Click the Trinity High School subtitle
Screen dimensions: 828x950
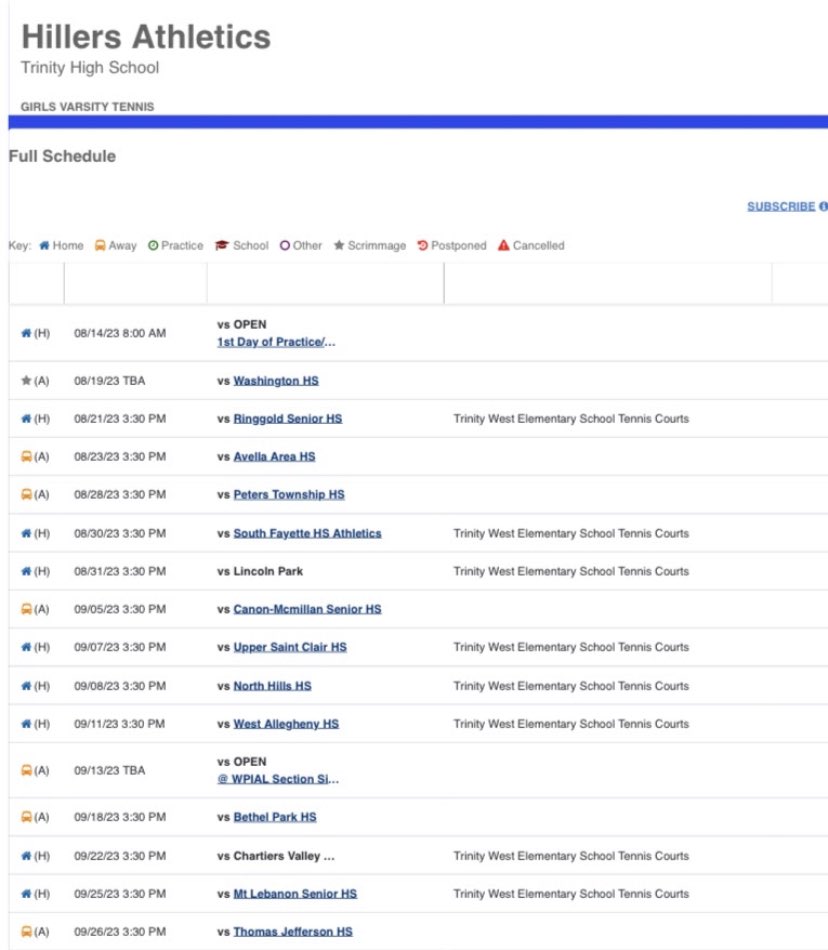(90, 67)
